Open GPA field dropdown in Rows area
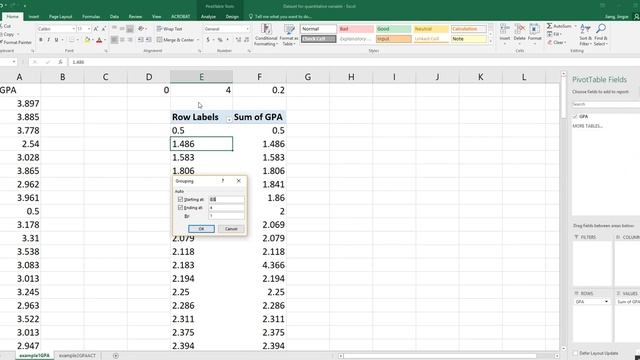Viewport: 640px width, 360px height. (607, 302)
